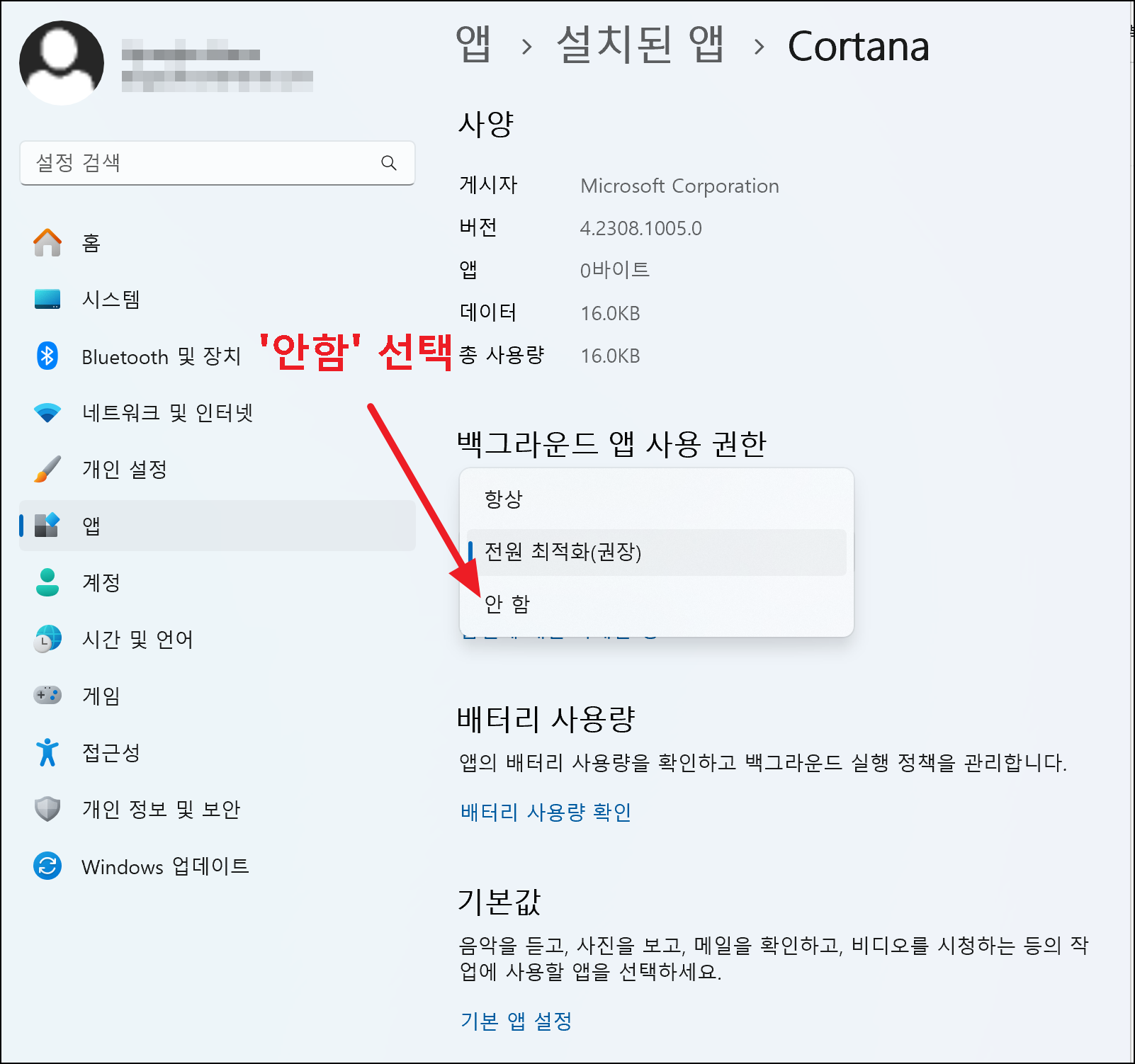Click the 배터리 사용량 heading
The width and height of the screenshot is (1135, 1064).
click(x=546, y=719)
